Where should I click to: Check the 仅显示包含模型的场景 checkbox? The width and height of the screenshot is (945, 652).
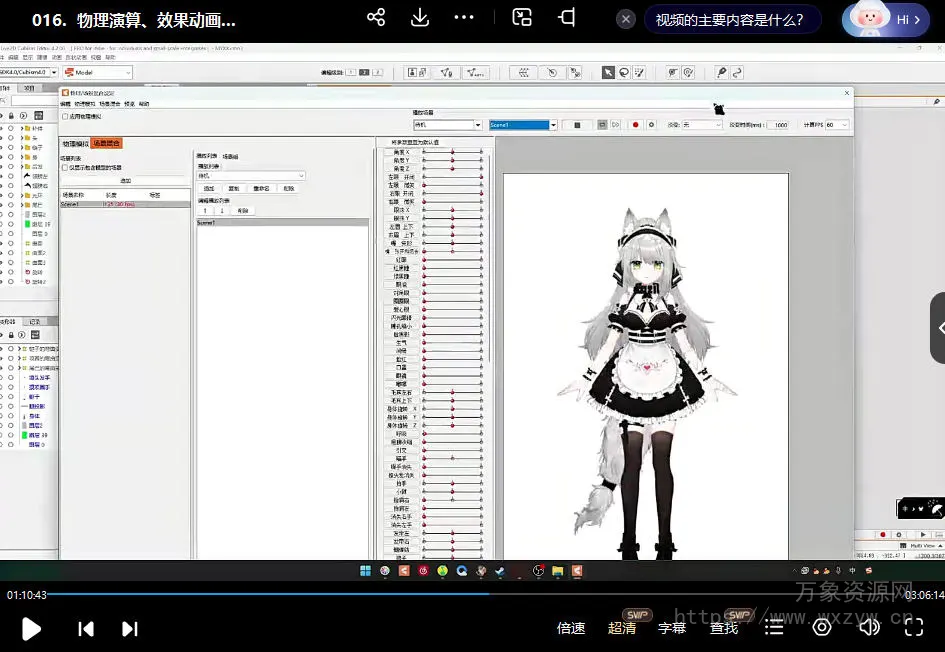click(x=65, y=167)
